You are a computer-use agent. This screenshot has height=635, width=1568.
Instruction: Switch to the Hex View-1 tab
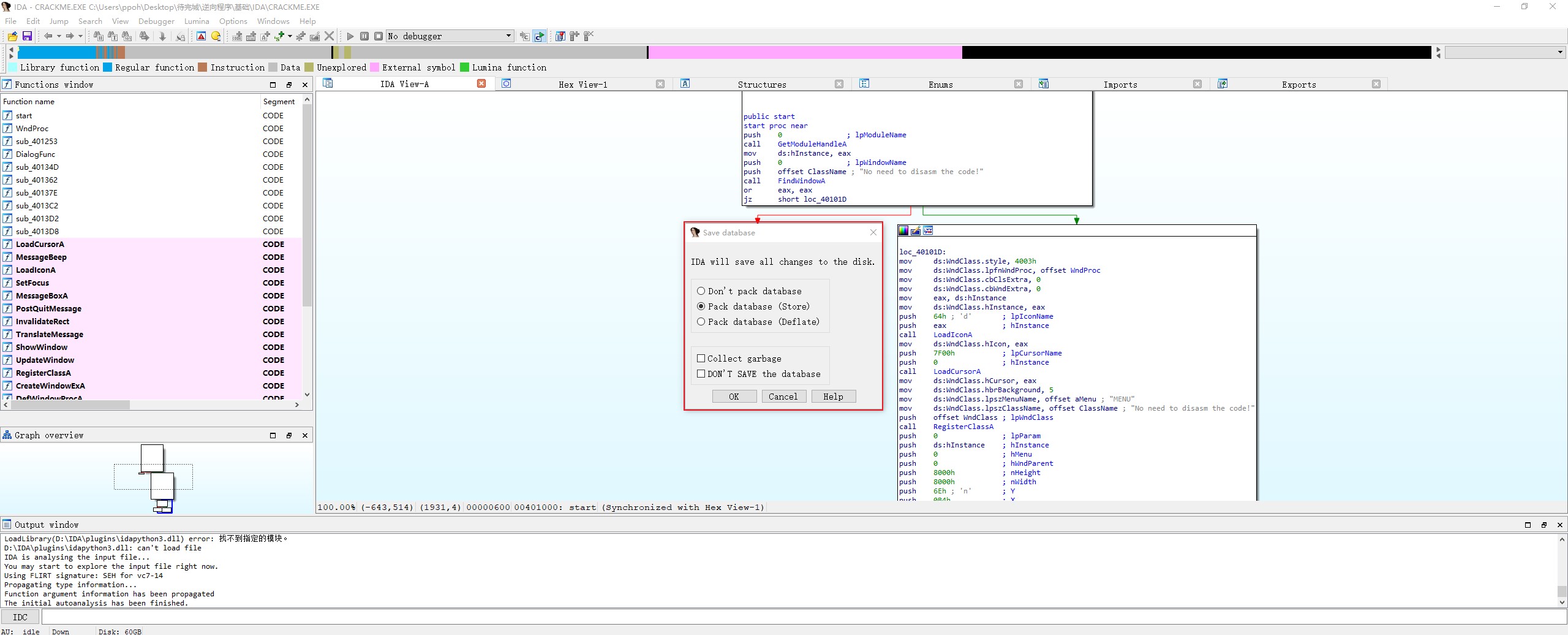[582, 85]
